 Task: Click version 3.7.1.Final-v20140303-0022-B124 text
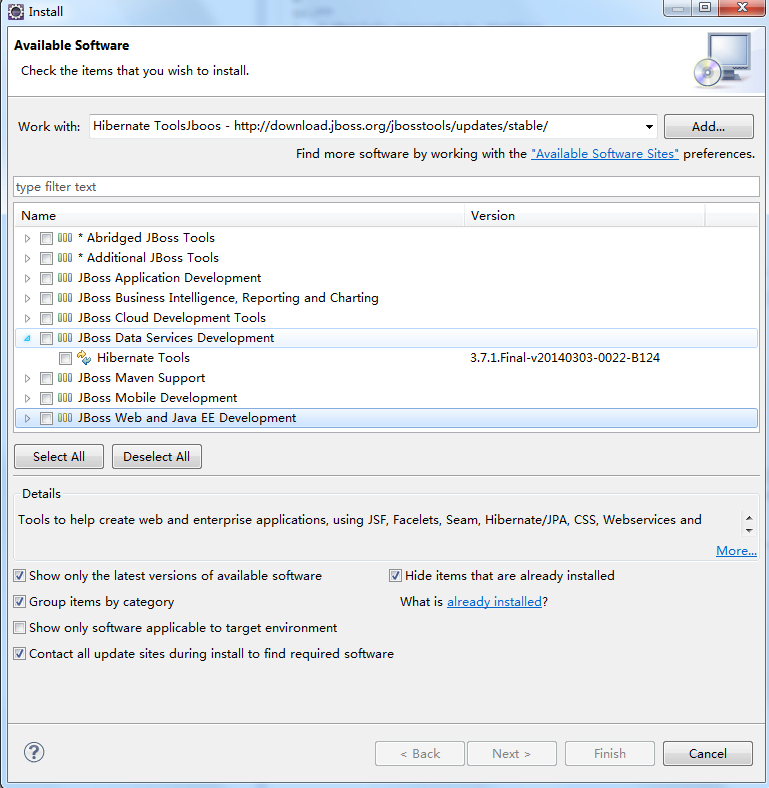(565, 358)
